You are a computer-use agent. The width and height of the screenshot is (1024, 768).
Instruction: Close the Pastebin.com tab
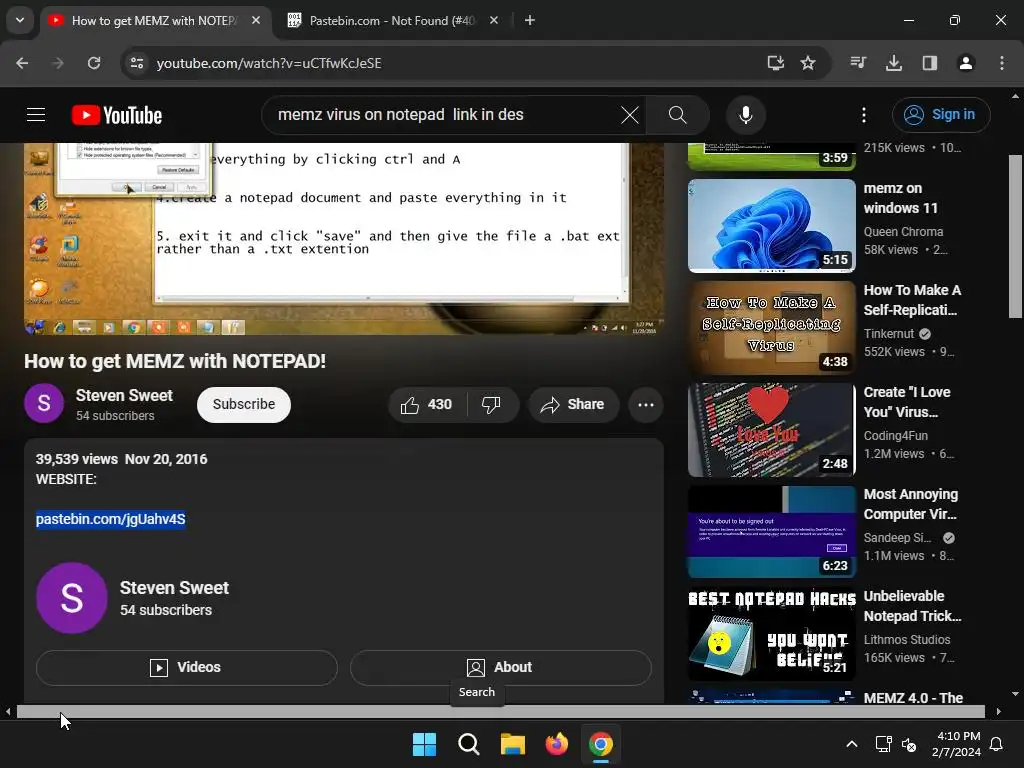click(x=494, y=21)
